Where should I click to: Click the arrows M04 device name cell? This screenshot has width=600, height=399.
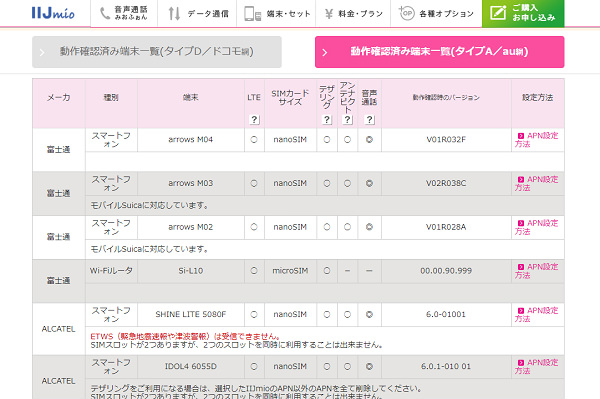pos(191,140)
